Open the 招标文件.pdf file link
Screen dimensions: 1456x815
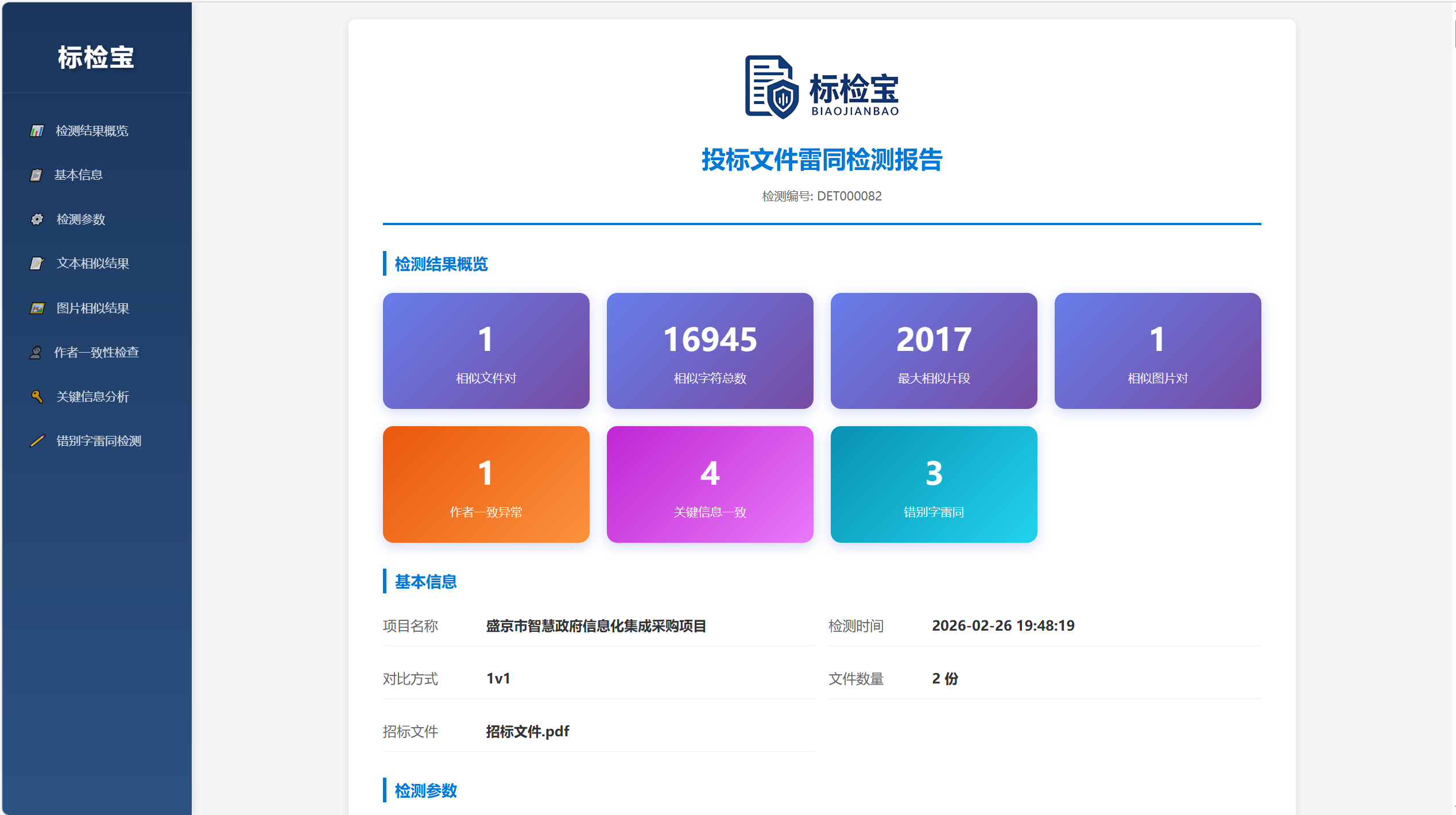[526, 731]
